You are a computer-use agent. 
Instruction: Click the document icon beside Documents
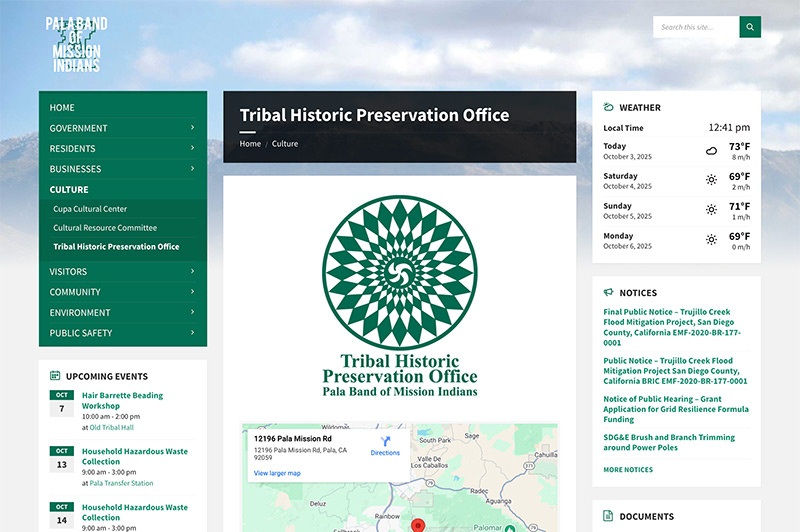click(608, 516)
